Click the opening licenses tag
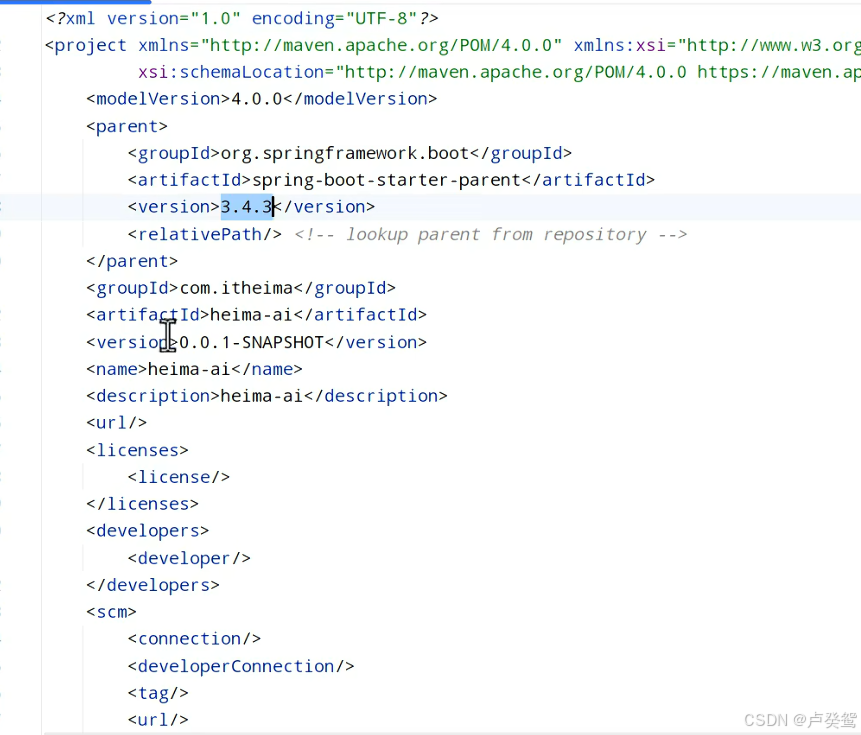861x735 pixels. click(137, 450)
